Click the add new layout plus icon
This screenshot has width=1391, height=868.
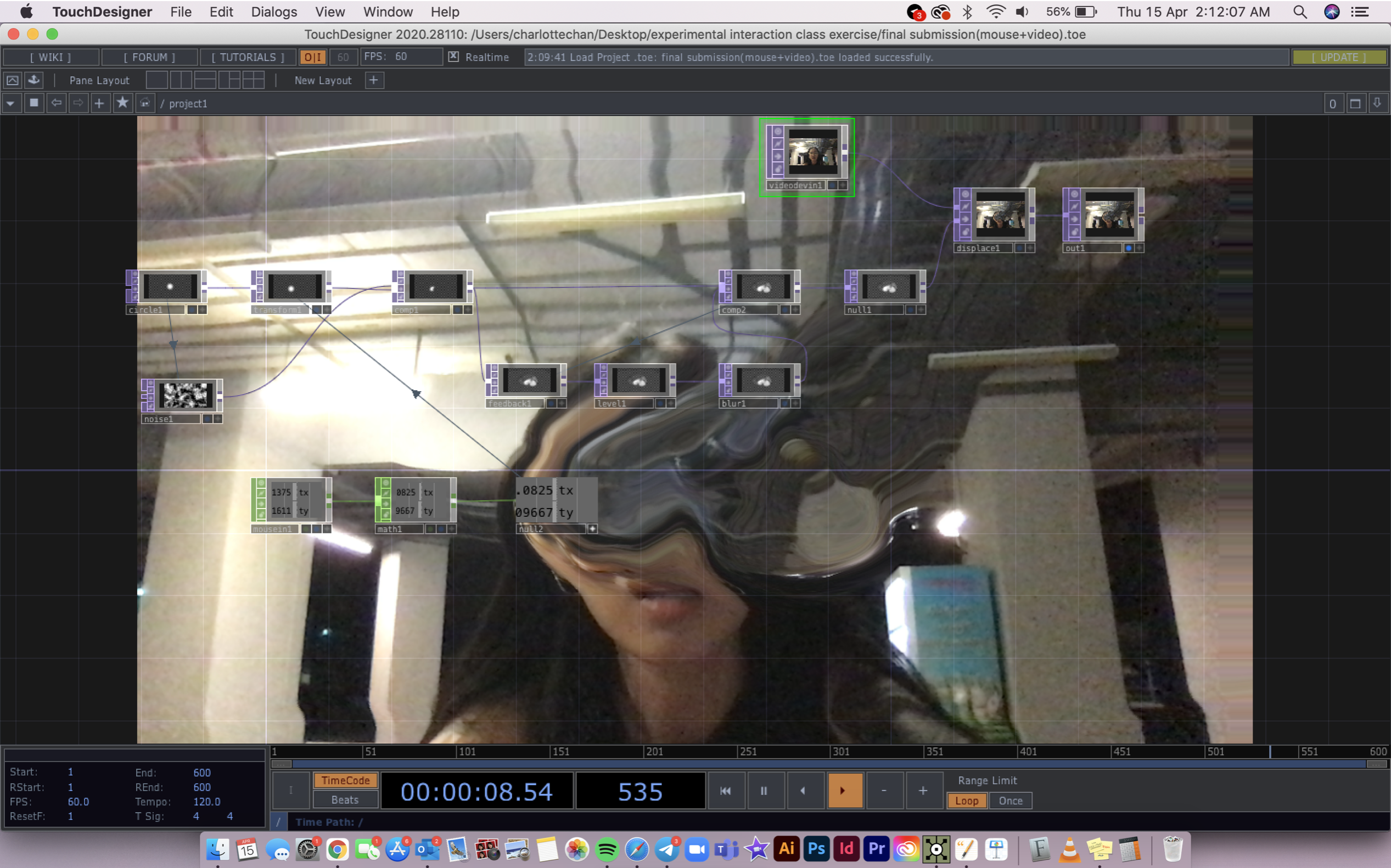coord(374,80)
